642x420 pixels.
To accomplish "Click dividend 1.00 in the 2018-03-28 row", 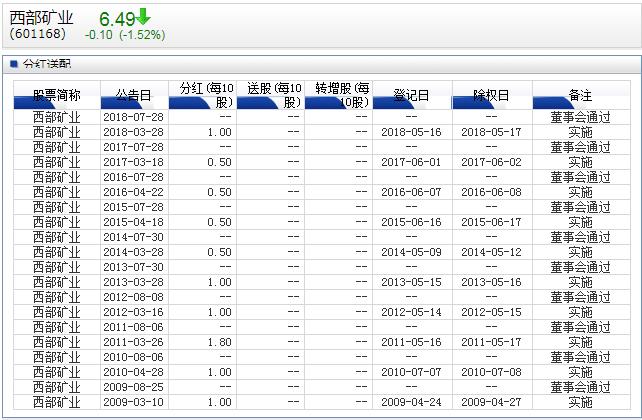I will pyautogui.click(x=219, y=132).
